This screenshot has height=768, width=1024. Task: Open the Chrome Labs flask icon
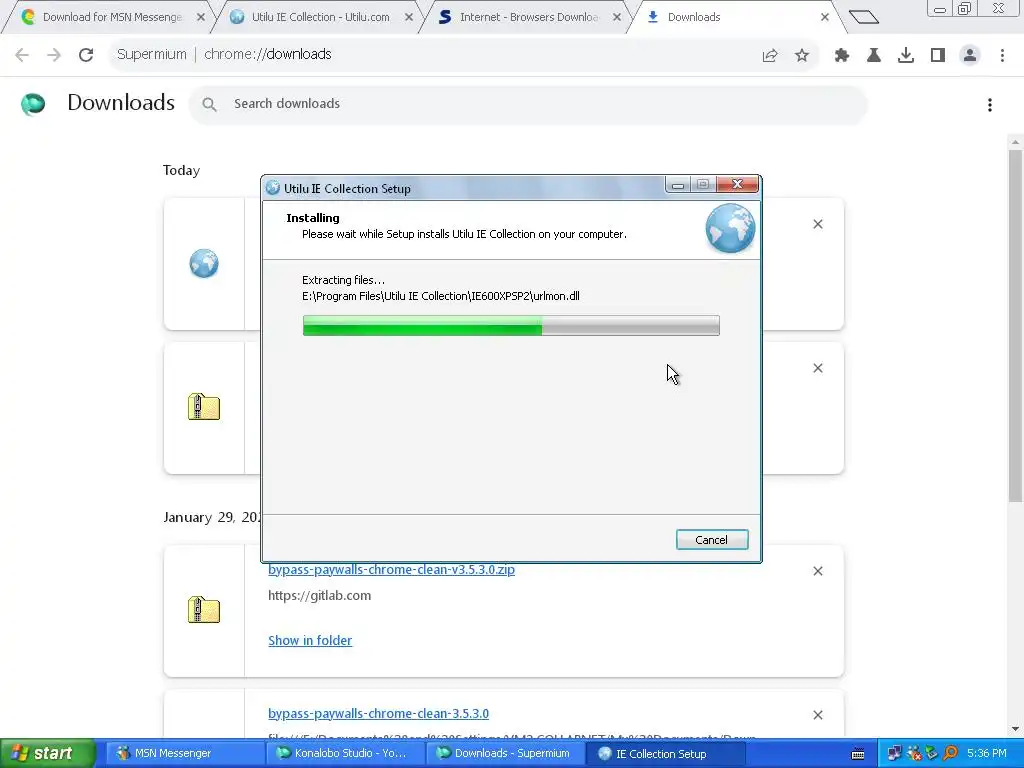[874, 56]
